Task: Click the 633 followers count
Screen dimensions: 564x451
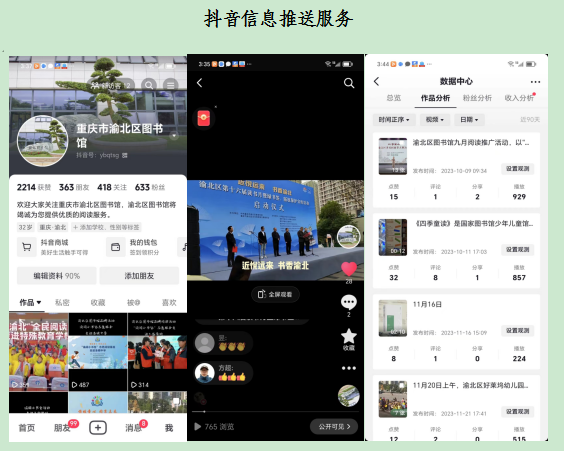Action: (150, 187)
